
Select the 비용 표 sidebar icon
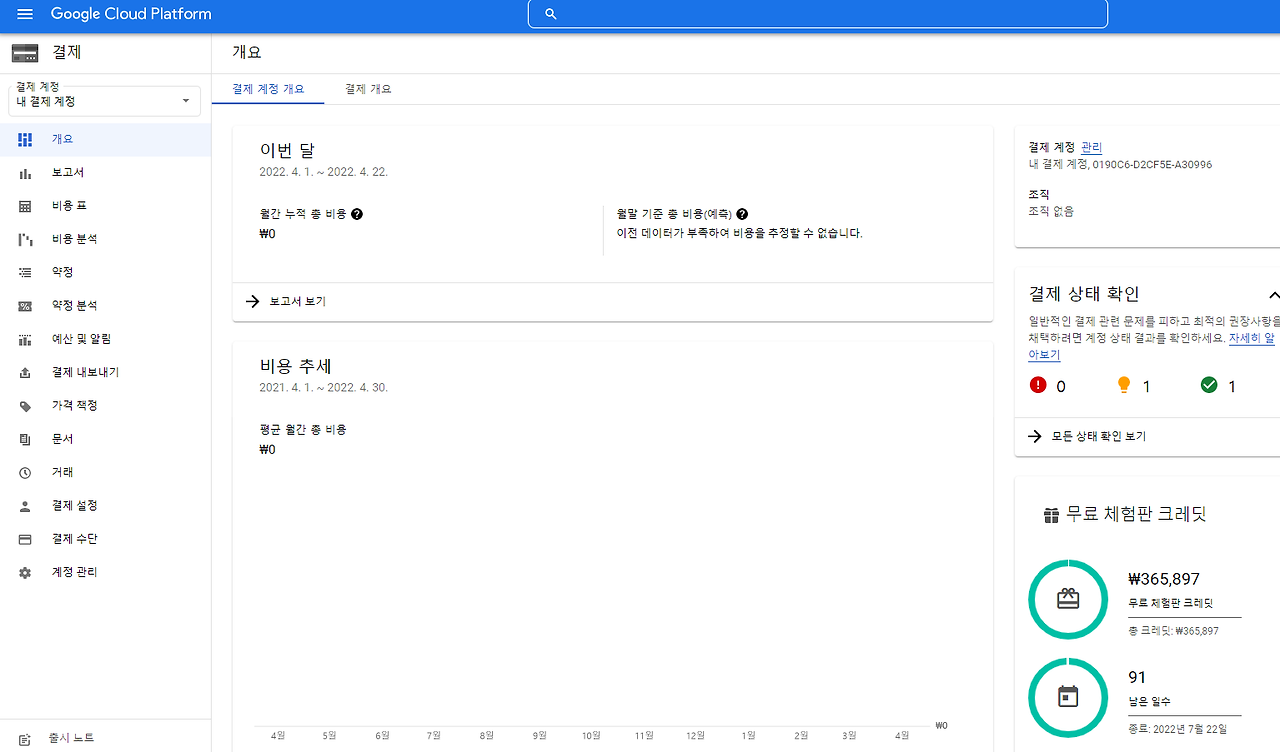click(x=24, y=205)
